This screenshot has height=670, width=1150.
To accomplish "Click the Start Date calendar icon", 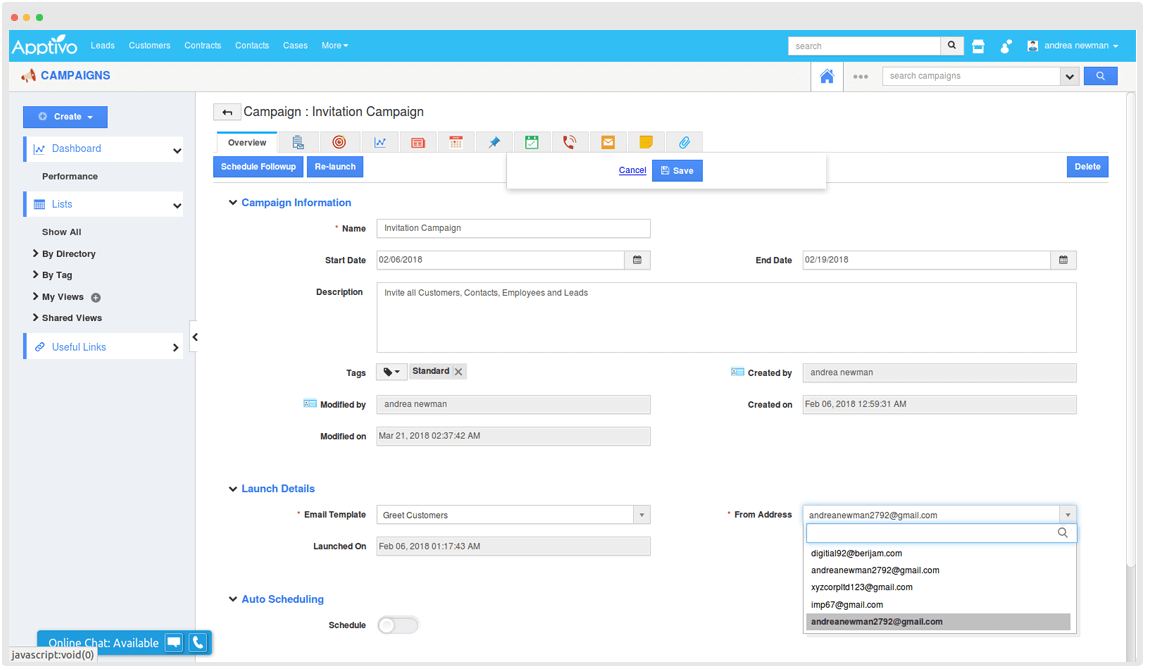I will tap(637, 260).
